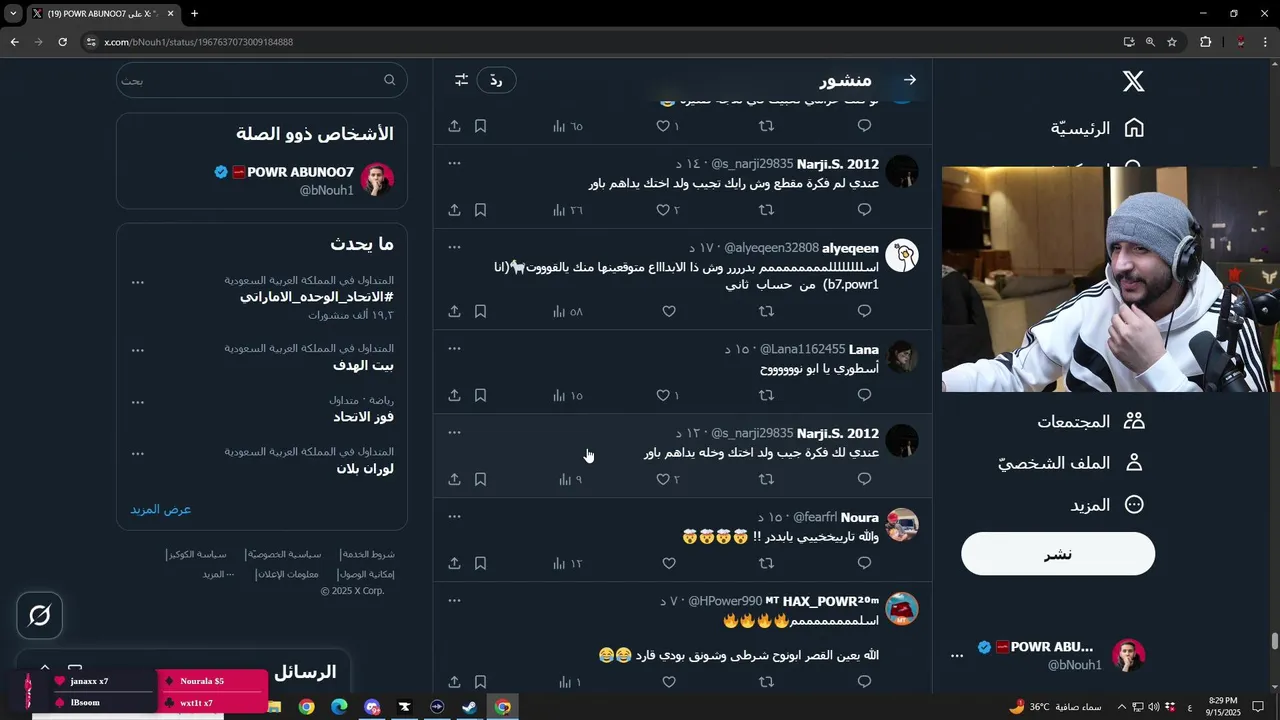Open more options on Lana reply
The image size is (1280, 720).
[x=454, y=348]
